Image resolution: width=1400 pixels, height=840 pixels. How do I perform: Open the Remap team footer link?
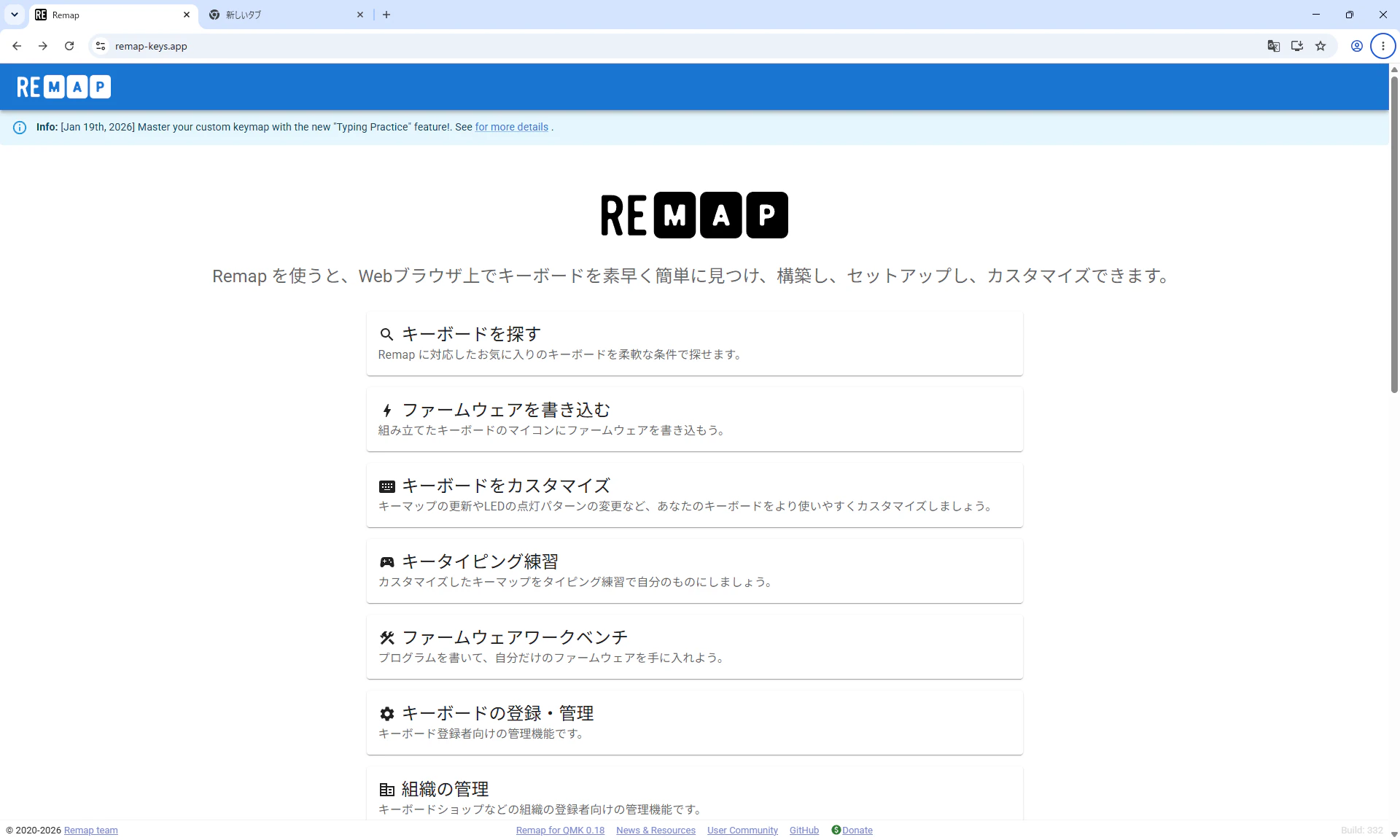91,831
